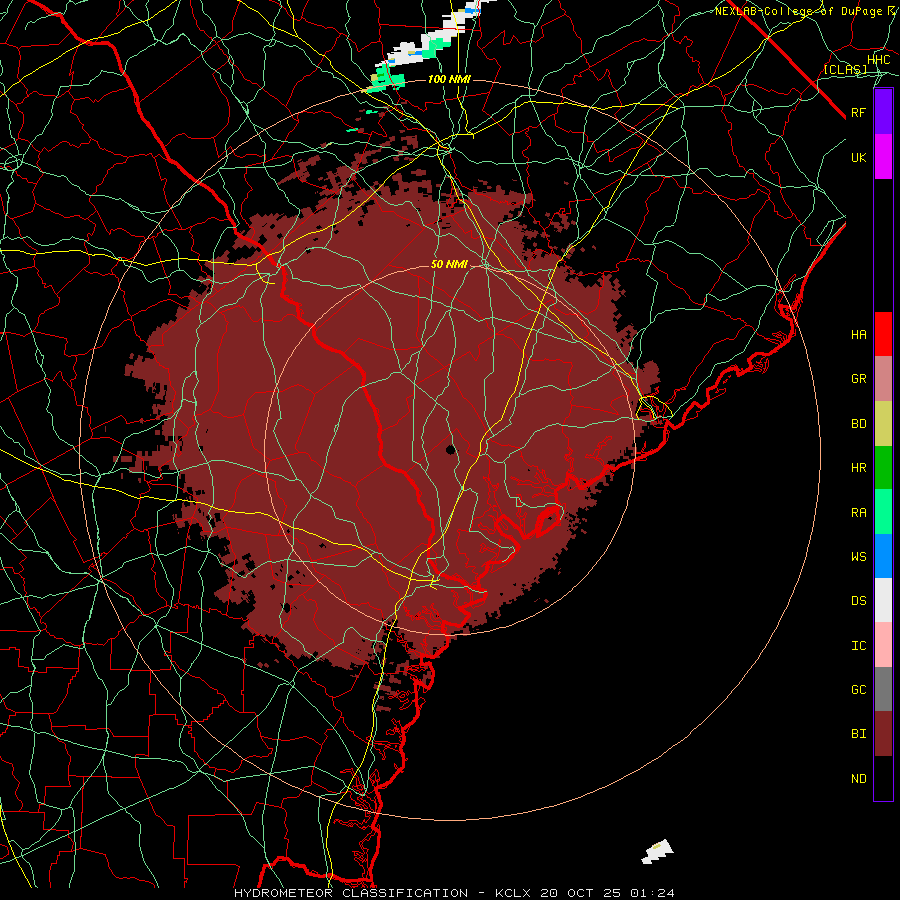Click the 50 NMI range ring label
The width and height of the screenshot is (900, 900).
pyautogui.click(x=449, y=264)
